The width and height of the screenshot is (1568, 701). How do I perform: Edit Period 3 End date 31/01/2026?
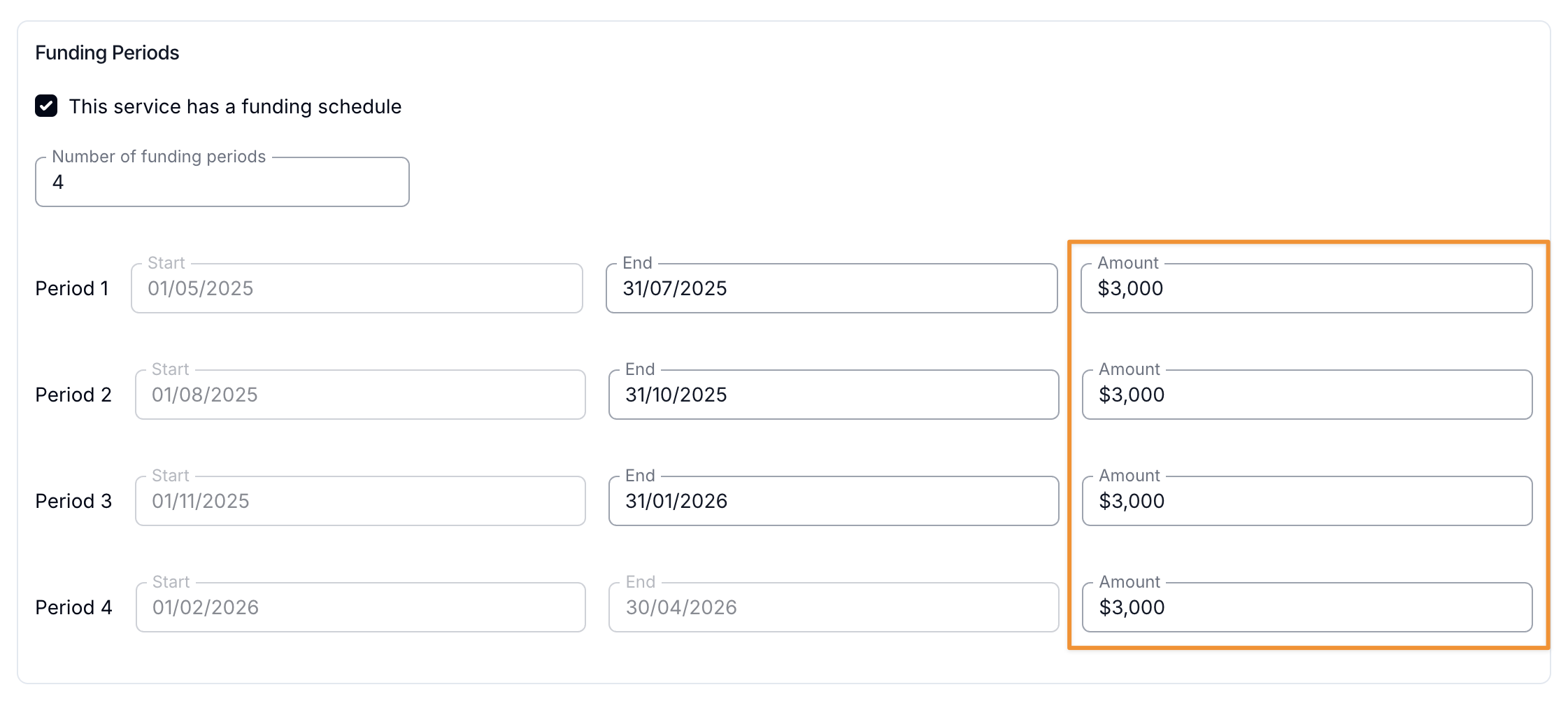pos(833,501)
